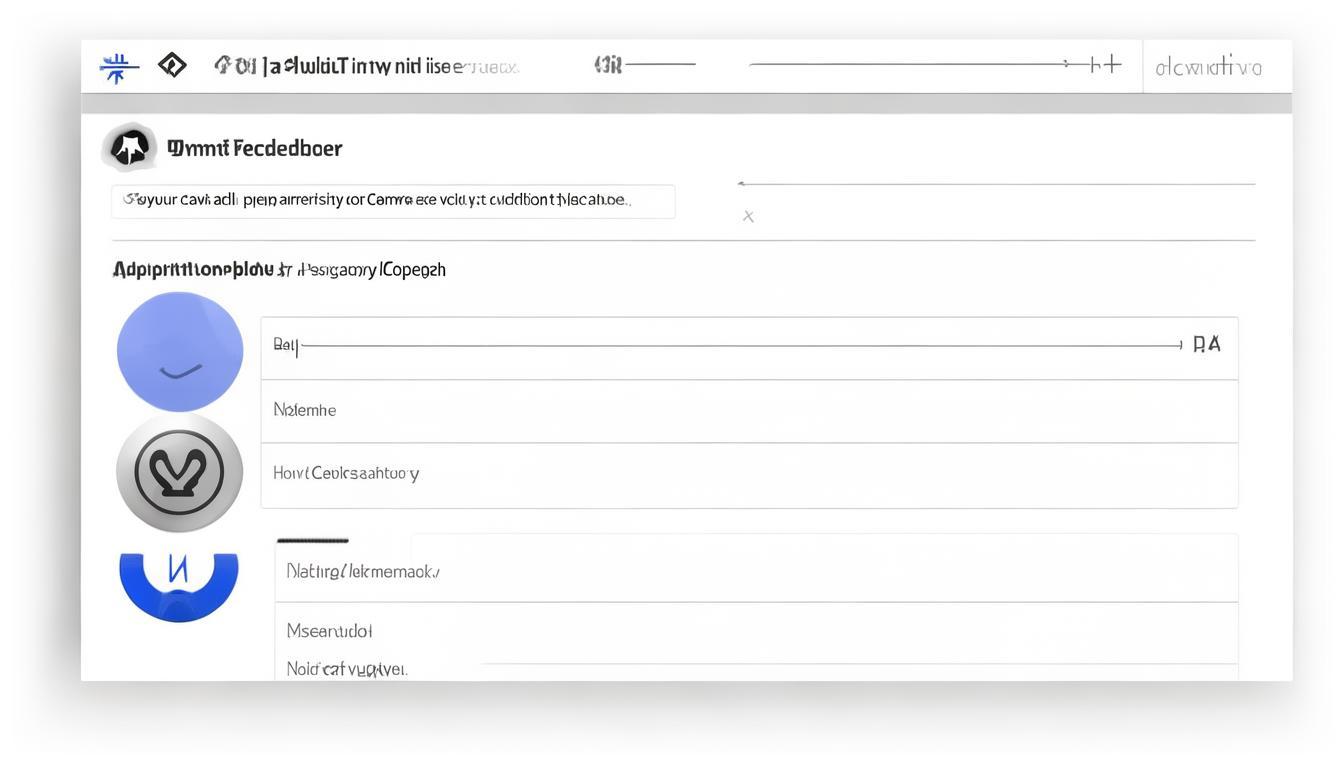This screenshot has width=1344, height=768.
Task: Click the text field beginning with Syuur cavi
Action: [x=393, y=201]
